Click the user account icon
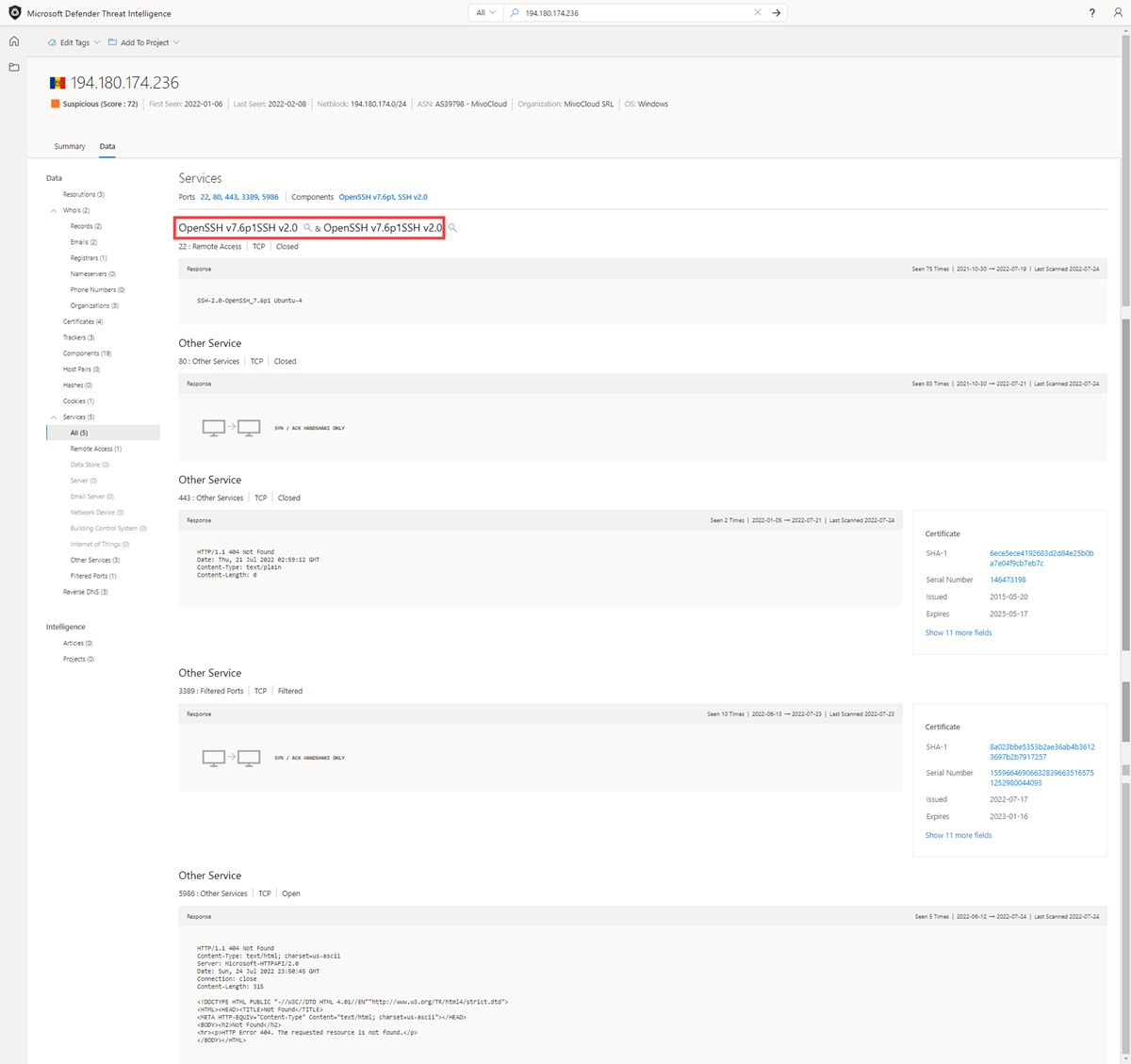The width and height of the screenshot is (1131, 1064). [x=1116, y=12]
